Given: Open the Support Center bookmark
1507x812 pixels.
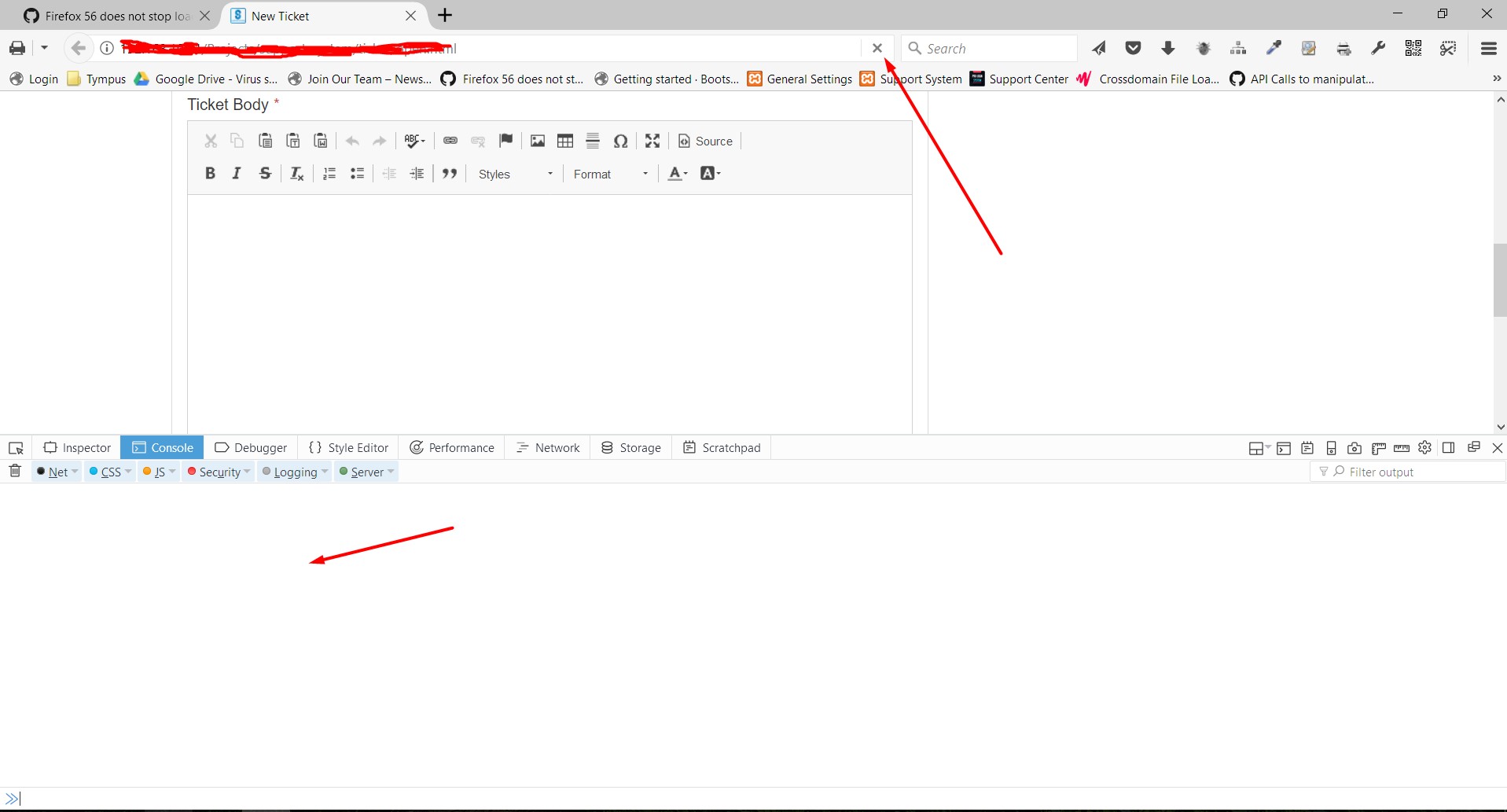Looking at the screenshot, I should click(1019, 79).
